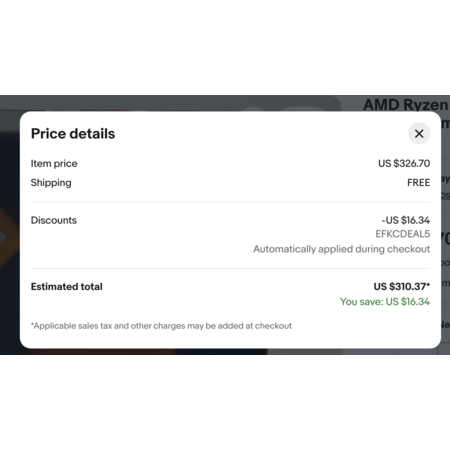Click Automatically applied during checkout text
The width and height of the screenshot is (450, 450).
point(342,249)
